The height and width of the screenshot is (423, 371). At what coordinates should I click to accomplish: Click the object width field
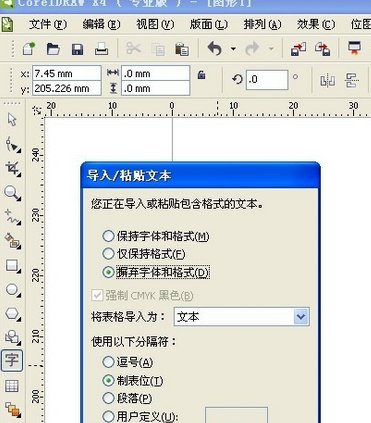tap(156, 73)
